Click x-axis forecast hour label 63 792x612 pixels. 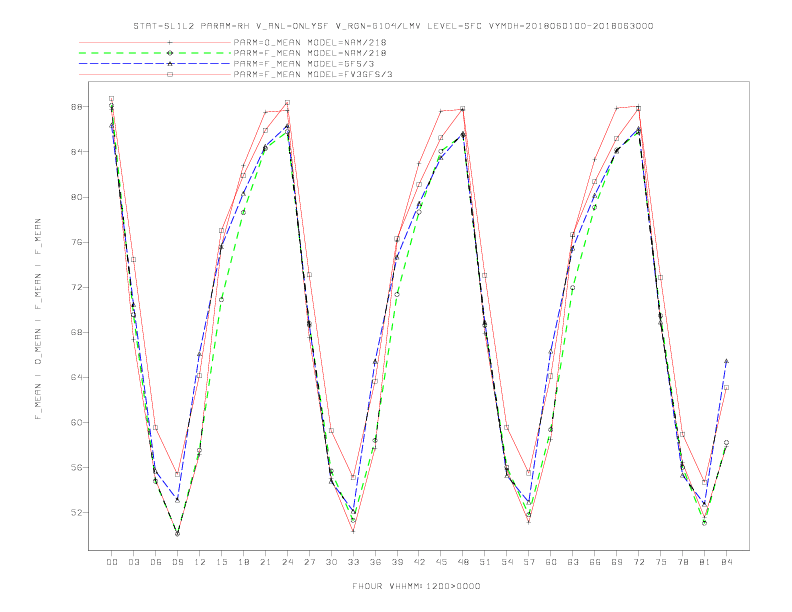coord(573,562)
